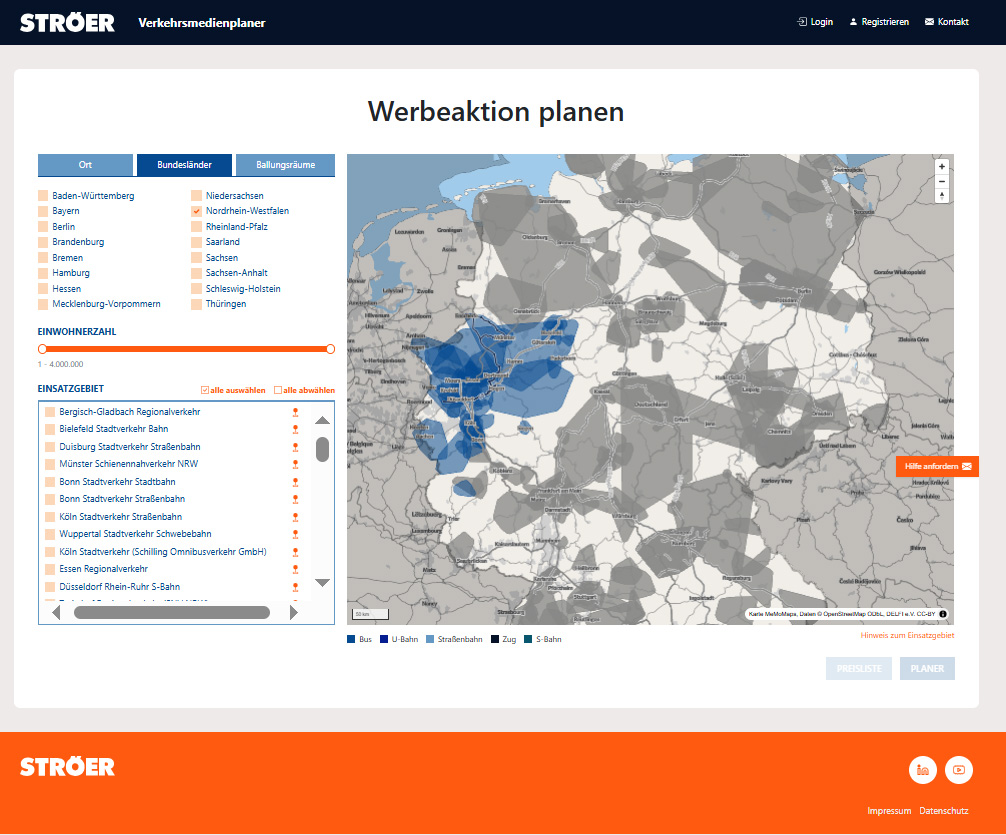The height and width of the screenshot is (835, 1006).
Task: Click the Bus legend color swatch
Action: click(x=351, y=639)
